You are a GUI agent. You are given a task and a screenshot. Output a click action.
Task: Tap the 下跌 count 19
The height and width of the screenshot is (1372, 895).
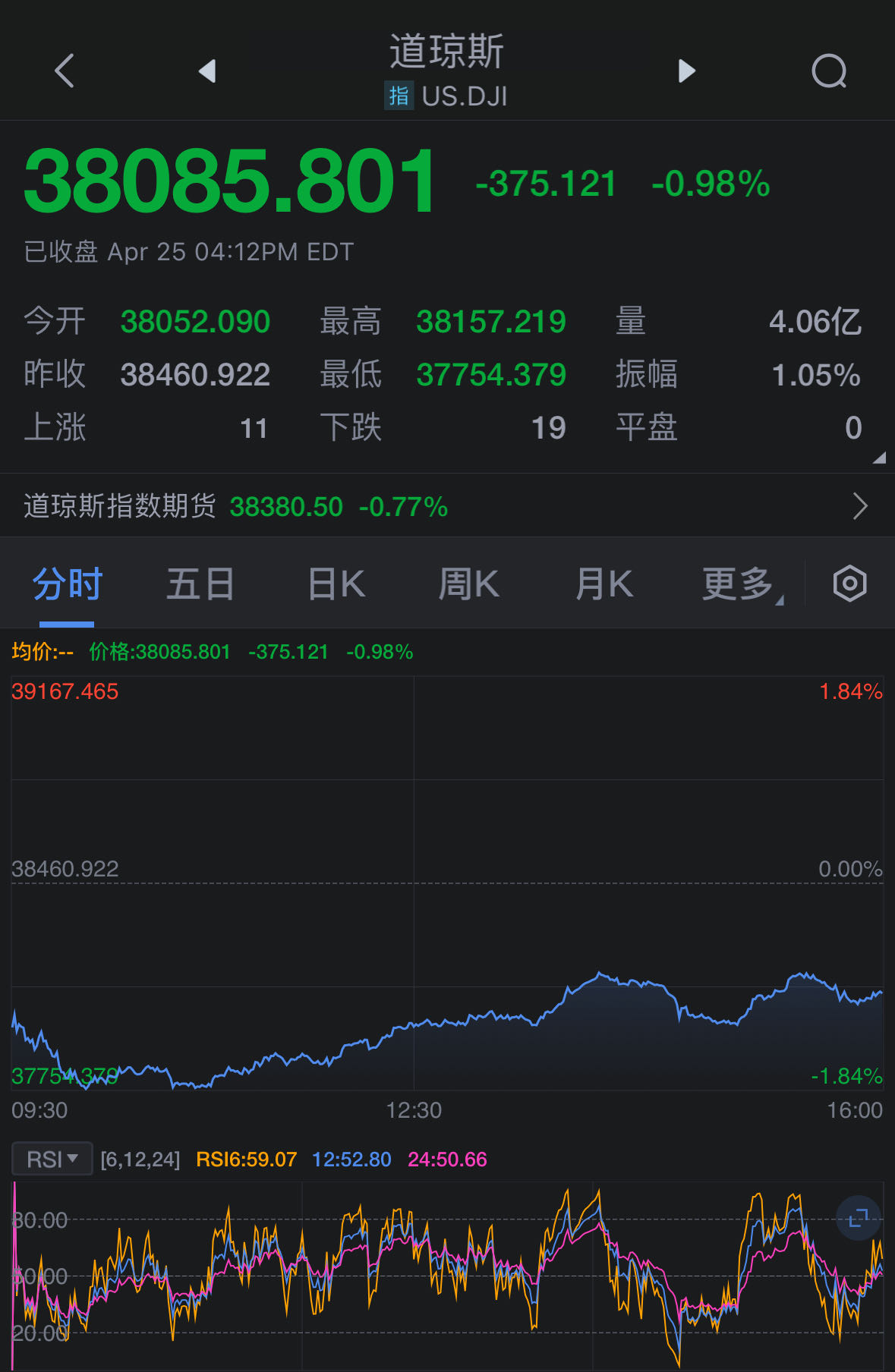tap(548, 429)
